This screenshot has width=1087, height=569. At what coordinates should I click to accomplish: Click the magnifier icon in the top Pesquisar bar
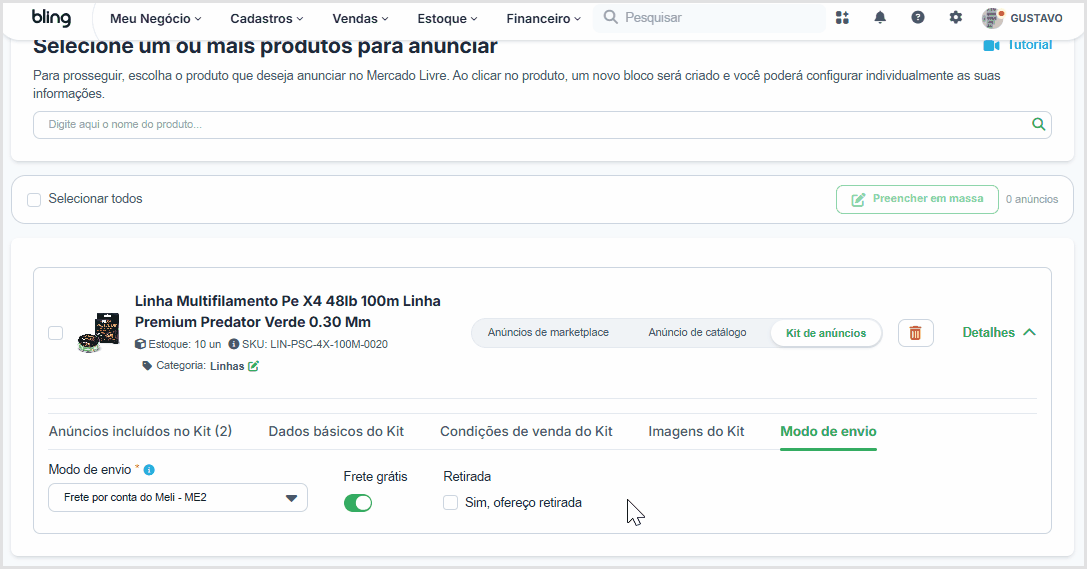pos(610,17)
